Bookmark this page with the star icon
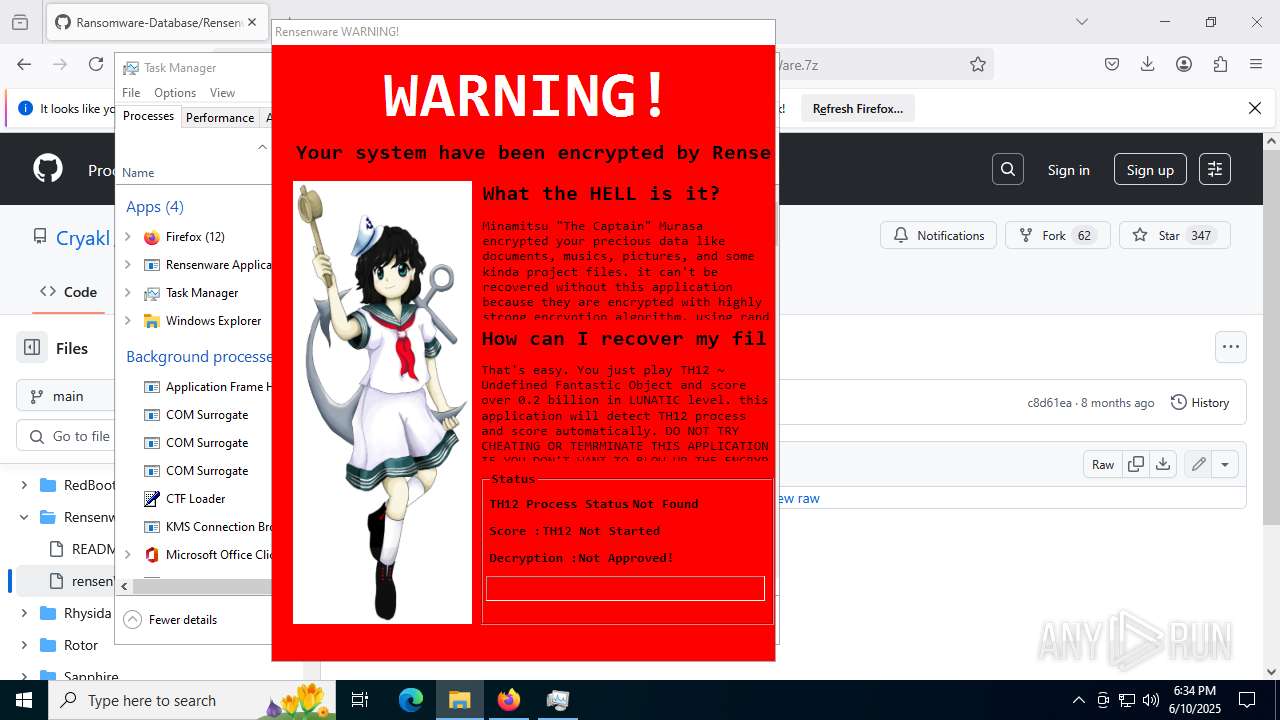The height and width of the screenshot is (720, 1280). coord(978,64)
